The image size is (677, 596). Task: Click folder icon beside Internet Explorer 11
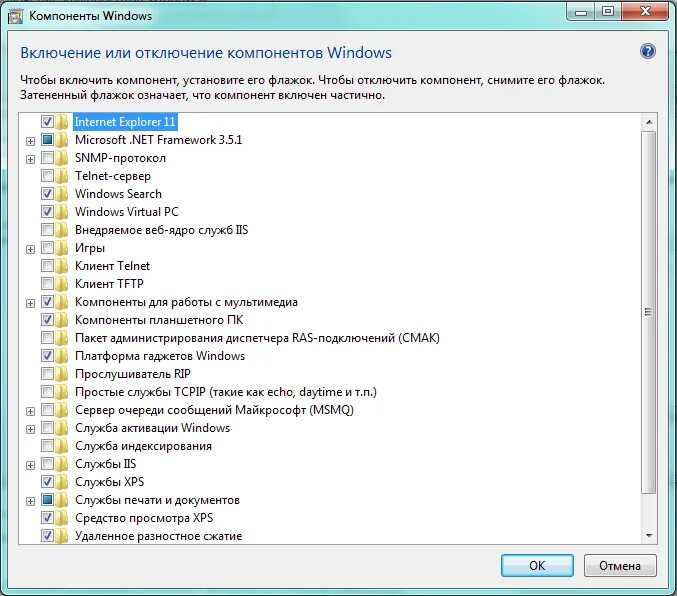(x=62, y=122)
